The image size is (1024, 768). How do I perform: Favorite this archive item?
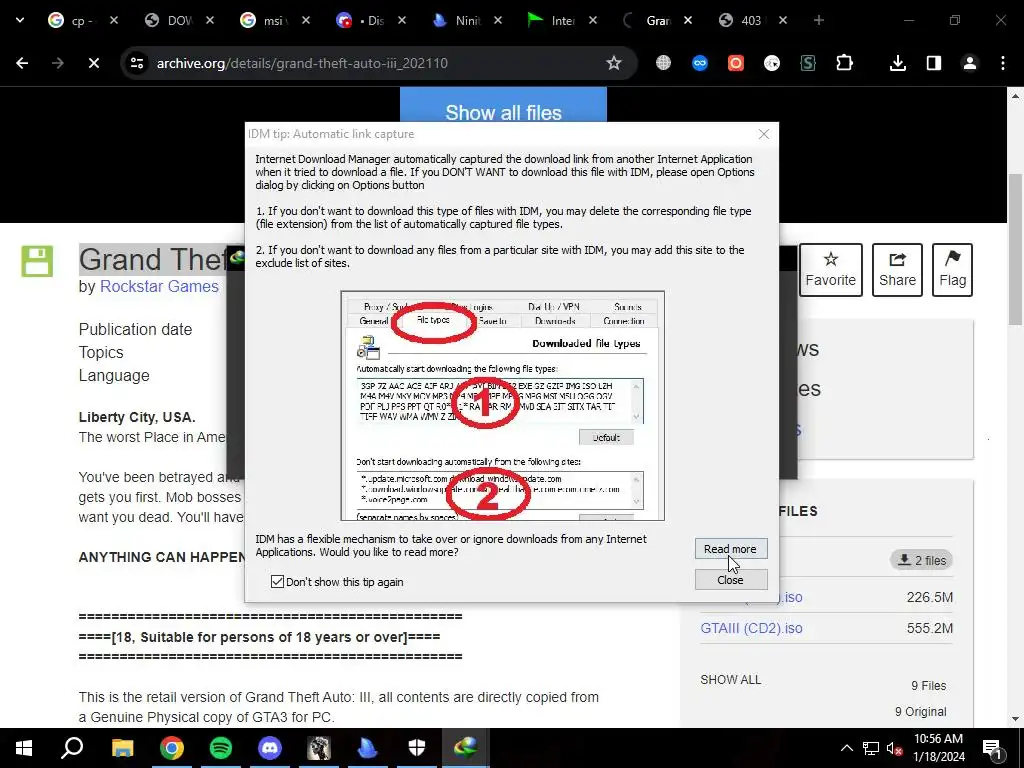pyautogui.click(x=831, y=270)
